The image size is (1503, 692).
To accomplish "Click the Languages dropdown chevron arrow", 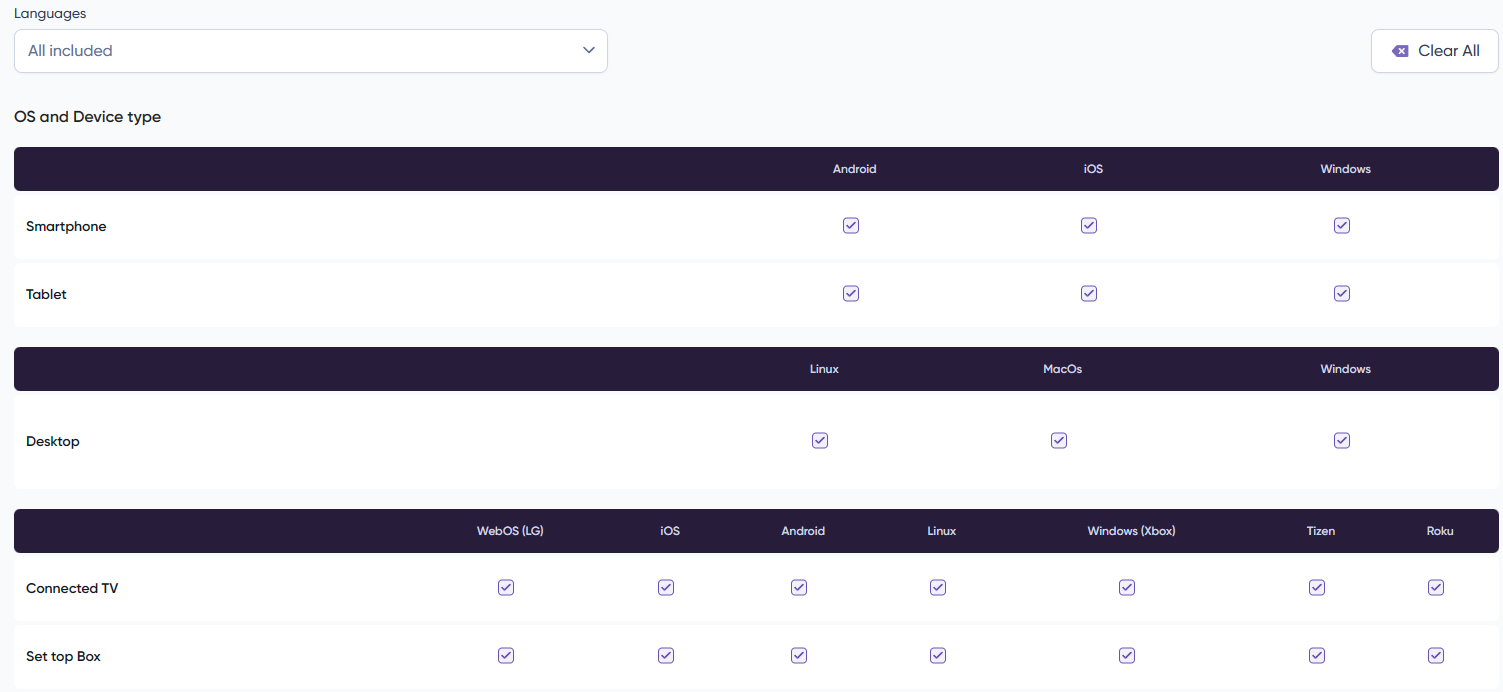I will [x=589, y=51].
